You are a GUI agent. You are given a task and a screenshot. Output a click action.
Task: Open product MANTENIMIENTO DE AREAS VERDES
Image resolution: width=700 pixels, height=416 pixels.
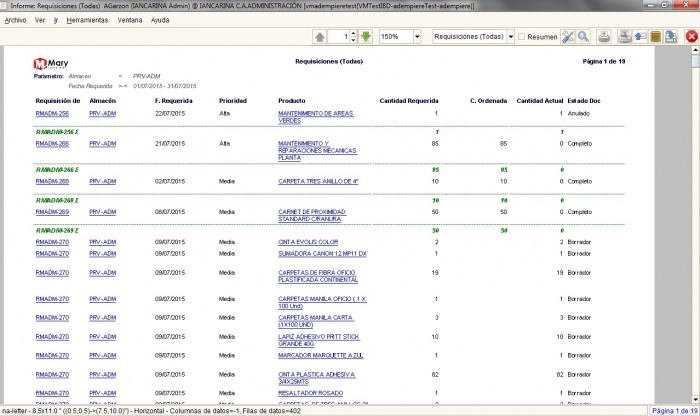pos(316,117)
